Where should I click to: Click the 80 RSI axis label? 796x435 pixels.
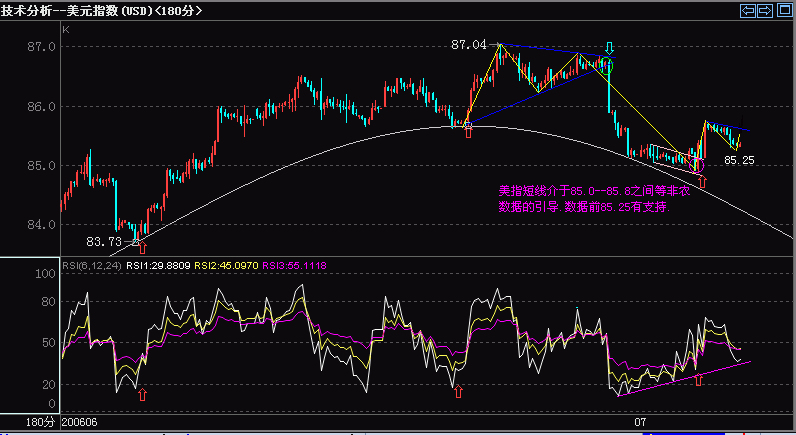pyautogui.click(x=49, y=302)
